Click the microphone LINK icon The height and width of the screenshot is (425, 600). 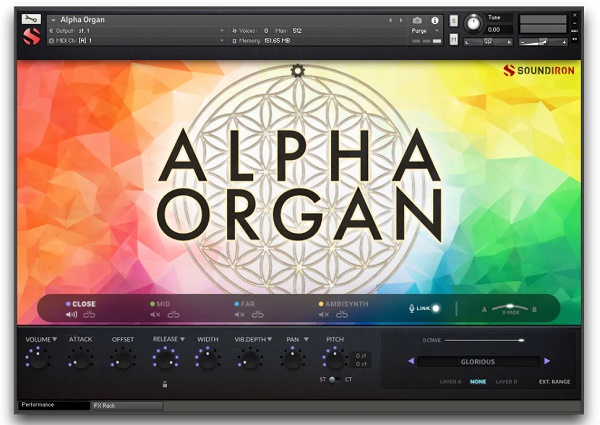click(411, 308)
